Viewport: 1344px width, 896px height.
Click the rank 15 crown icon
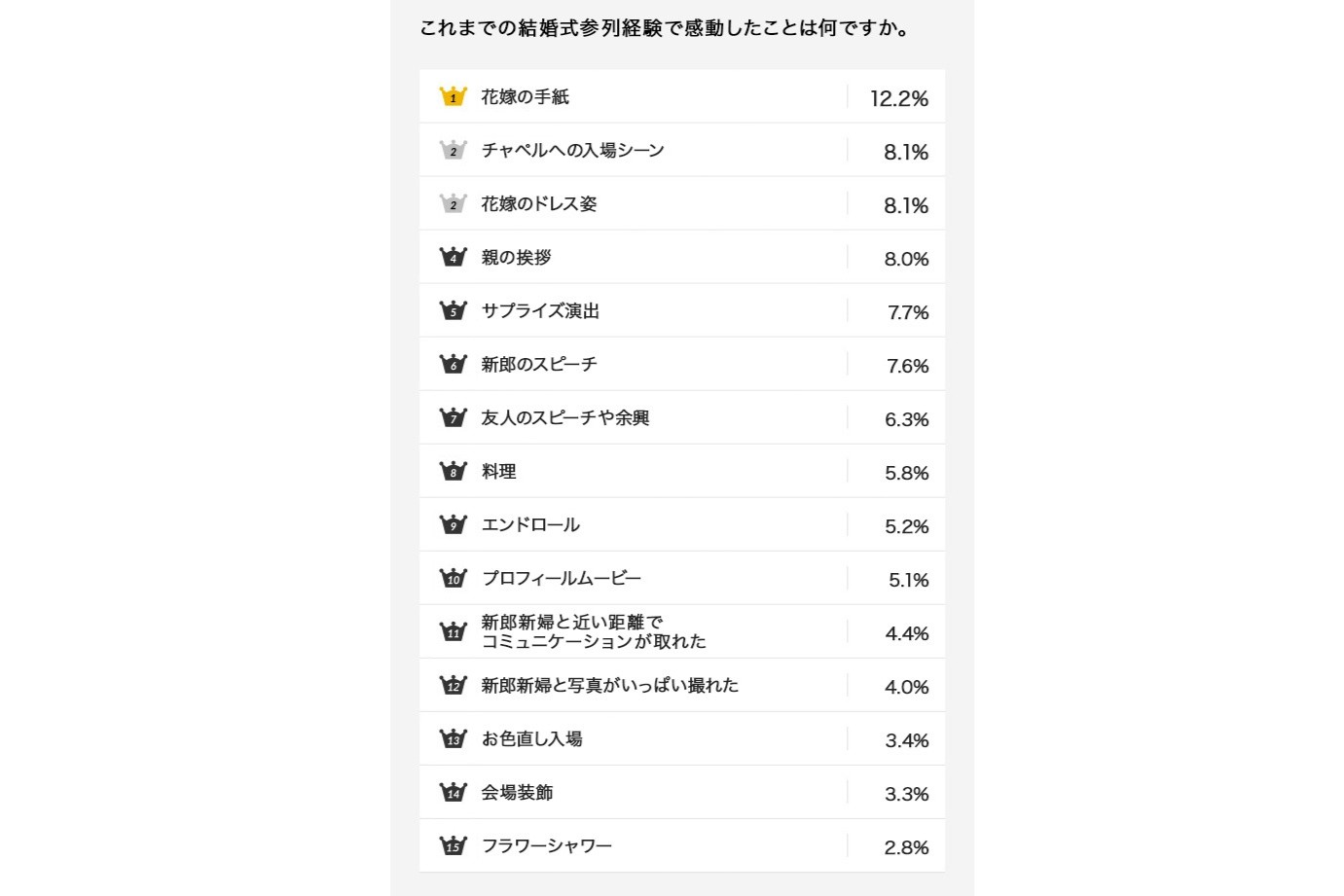pyautogui.click(x=453, y=845)
